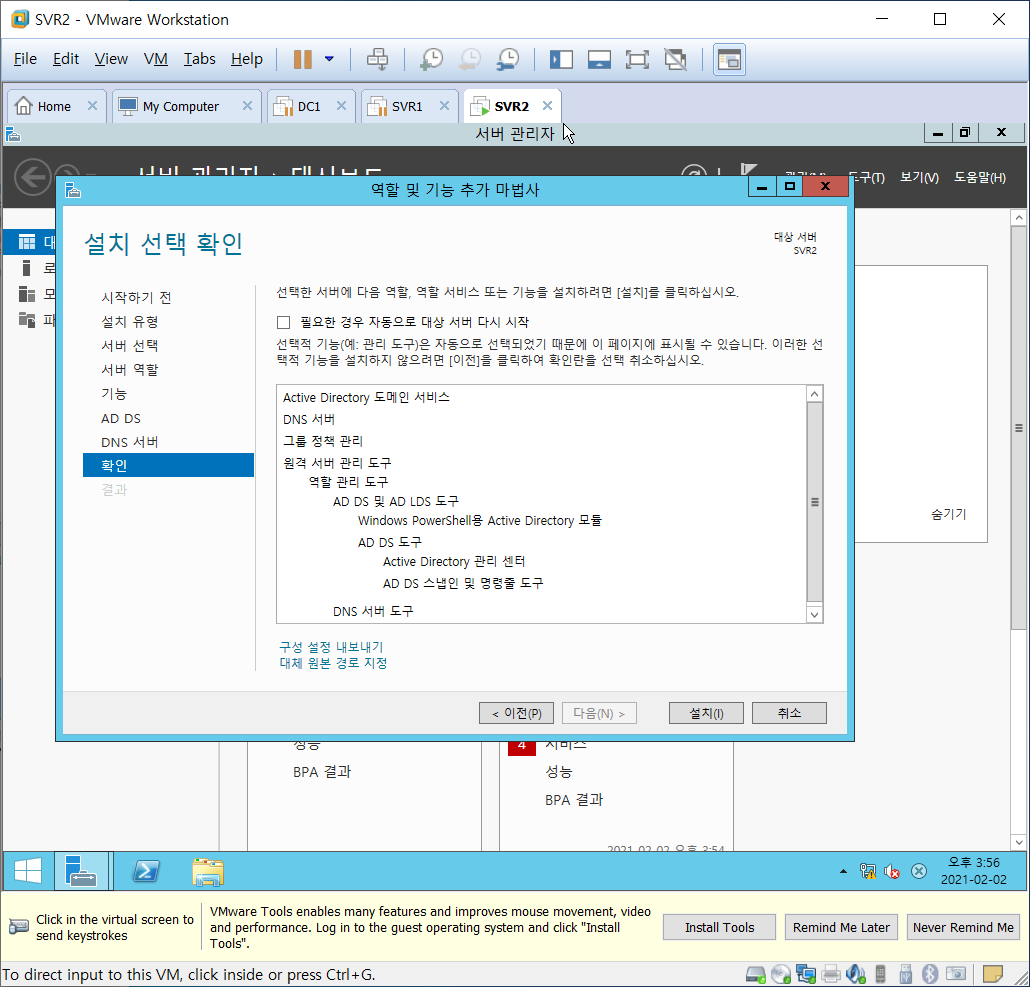Open the View menu in VMware
Image resolution: width=1030 pixels, height=987 pixels.
[111, 59]
